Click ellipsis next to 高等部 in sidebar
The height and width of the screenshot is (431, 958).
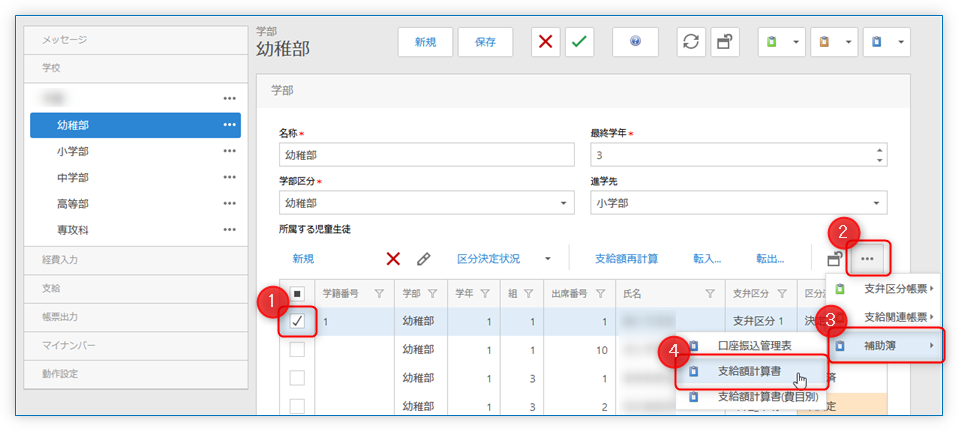(230, 204)
